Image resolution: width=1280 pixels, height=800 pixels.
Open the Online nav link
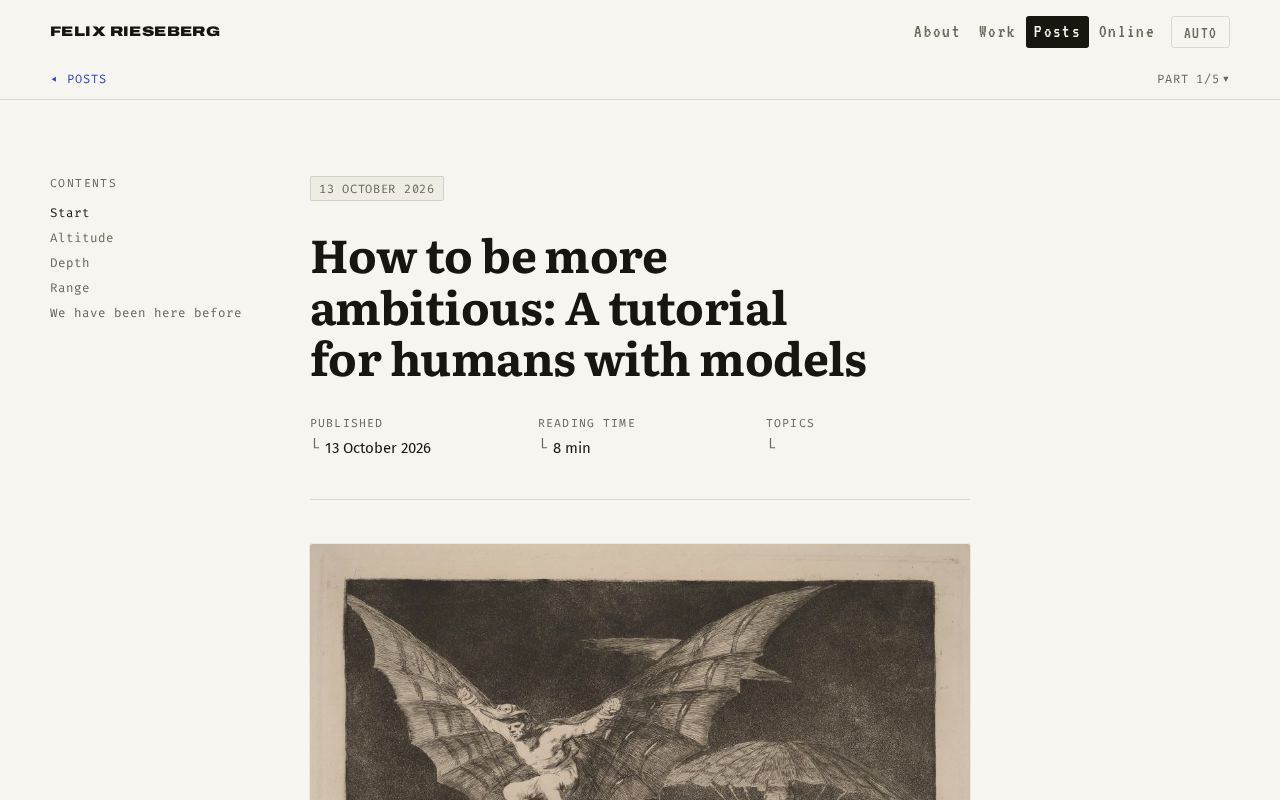click(x=1127, y=32)
